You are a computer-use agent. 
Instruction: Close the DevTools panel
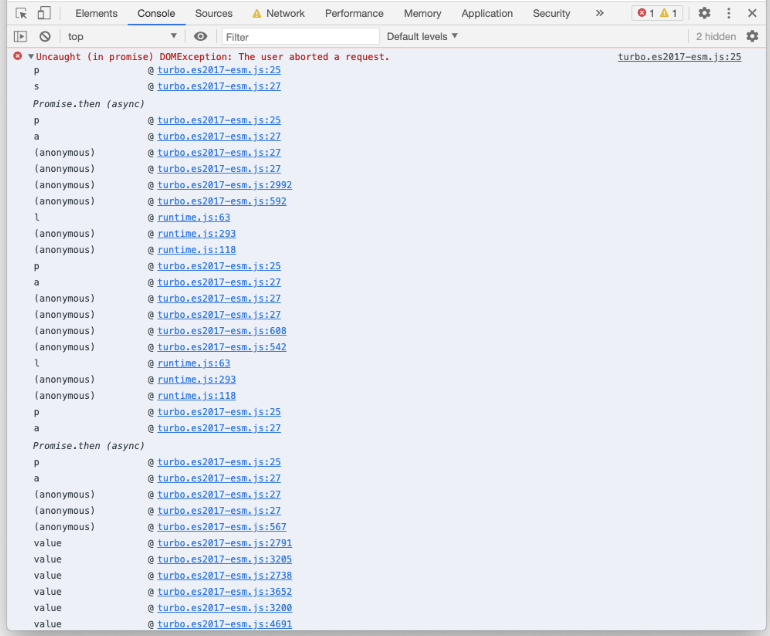pos(752,13)
